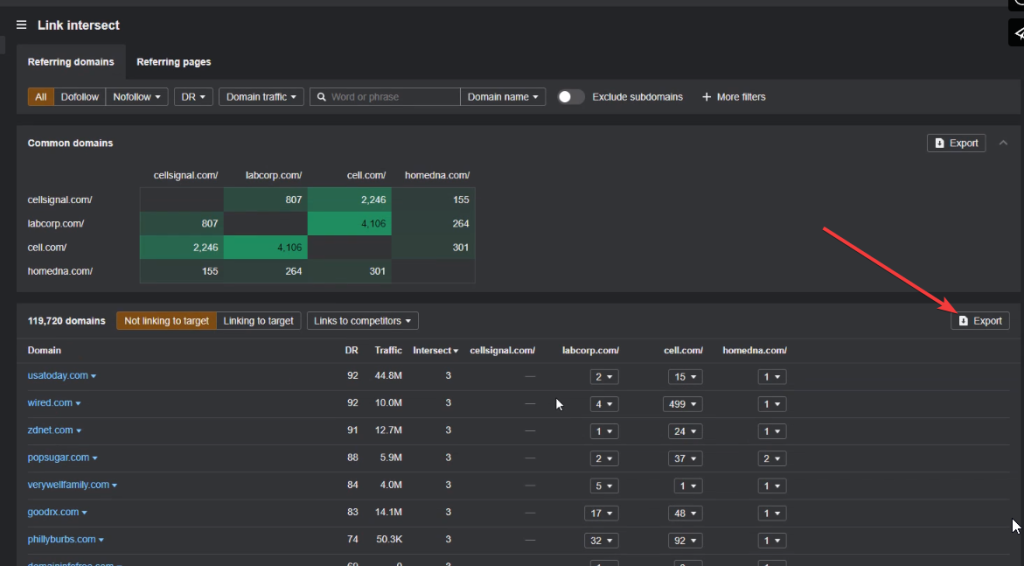Viewport: 1024px width, 566px height.
Task: Open the hamburger menu beside Link intersect
Action: click(x=22, y=25)
